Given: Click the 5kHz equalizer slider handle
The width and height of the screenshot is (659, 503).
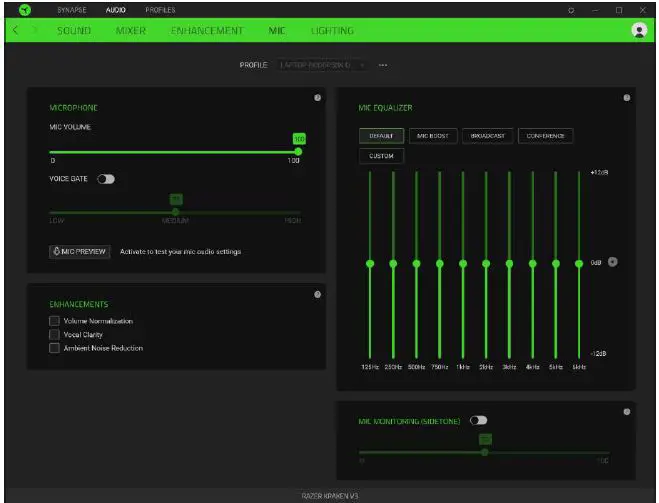Looking at the screenshot, I should coord(556,263).
